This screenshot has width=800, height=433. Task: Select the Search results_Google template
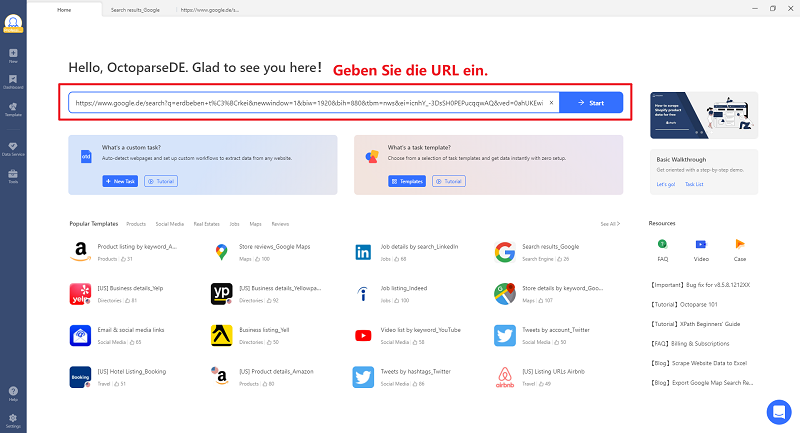(x=537, y=252)
